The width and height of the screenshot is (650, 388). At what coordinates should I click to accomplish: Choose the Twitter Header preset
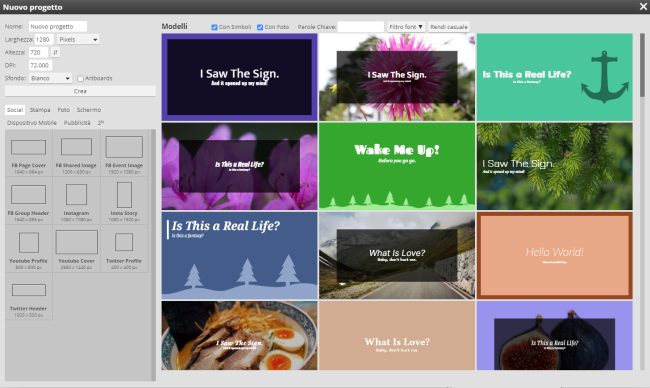(29, 296)
